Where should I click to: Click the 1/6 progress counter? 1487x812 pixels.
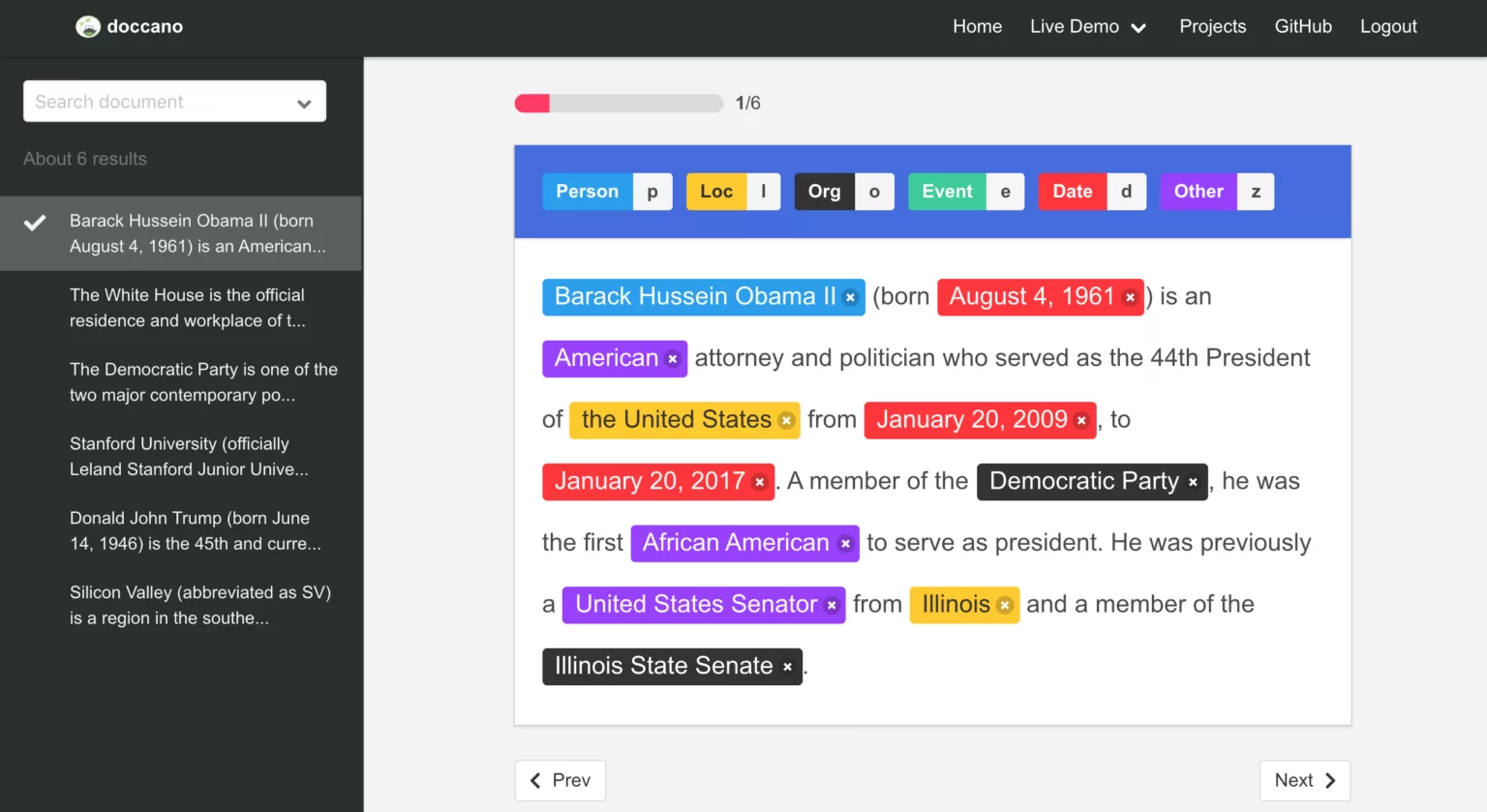pyautogui.click(x=748, y=104)
